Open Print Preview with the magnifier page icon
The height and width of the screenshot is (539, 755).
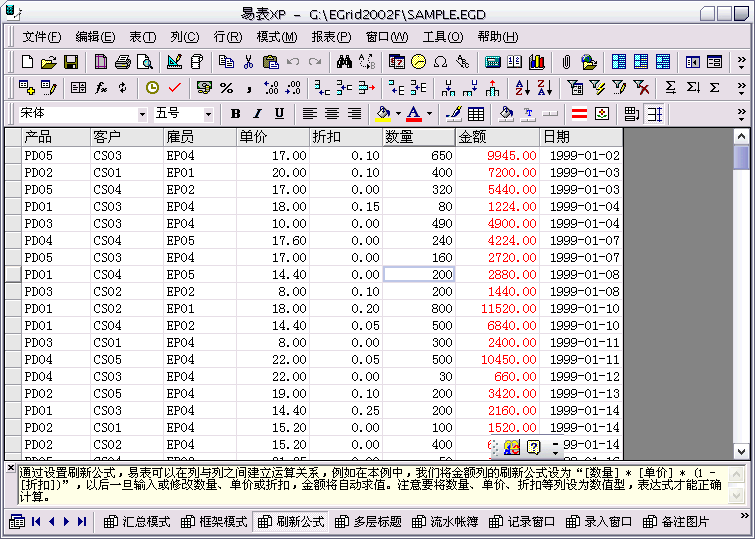(145, 62)
